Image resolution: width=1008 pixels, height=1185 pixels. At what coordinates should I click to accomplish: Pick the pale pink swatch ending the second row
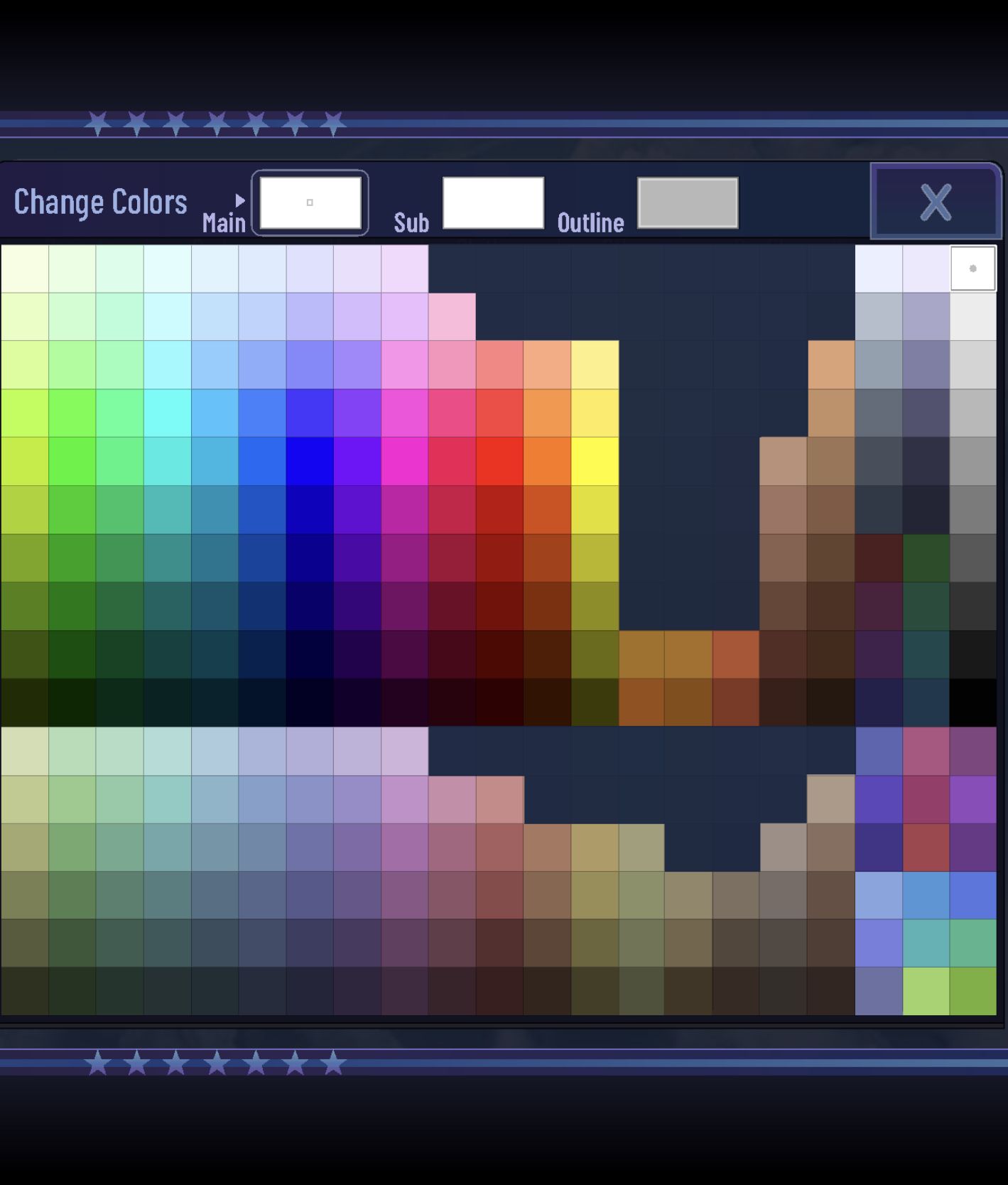tap(452, 317)
